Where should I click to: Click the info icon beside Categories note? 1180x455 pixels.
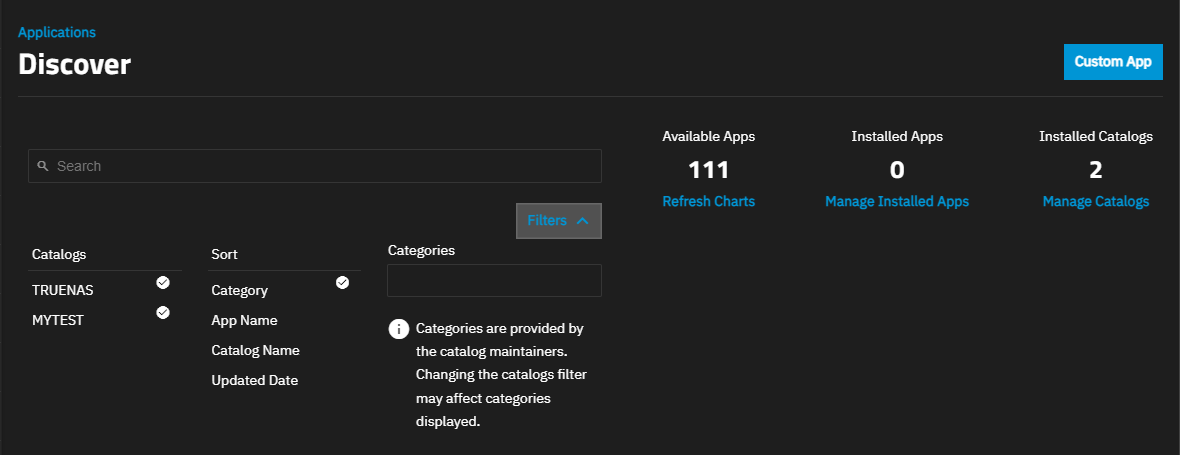pyautogui.click(x=398, y=329)
